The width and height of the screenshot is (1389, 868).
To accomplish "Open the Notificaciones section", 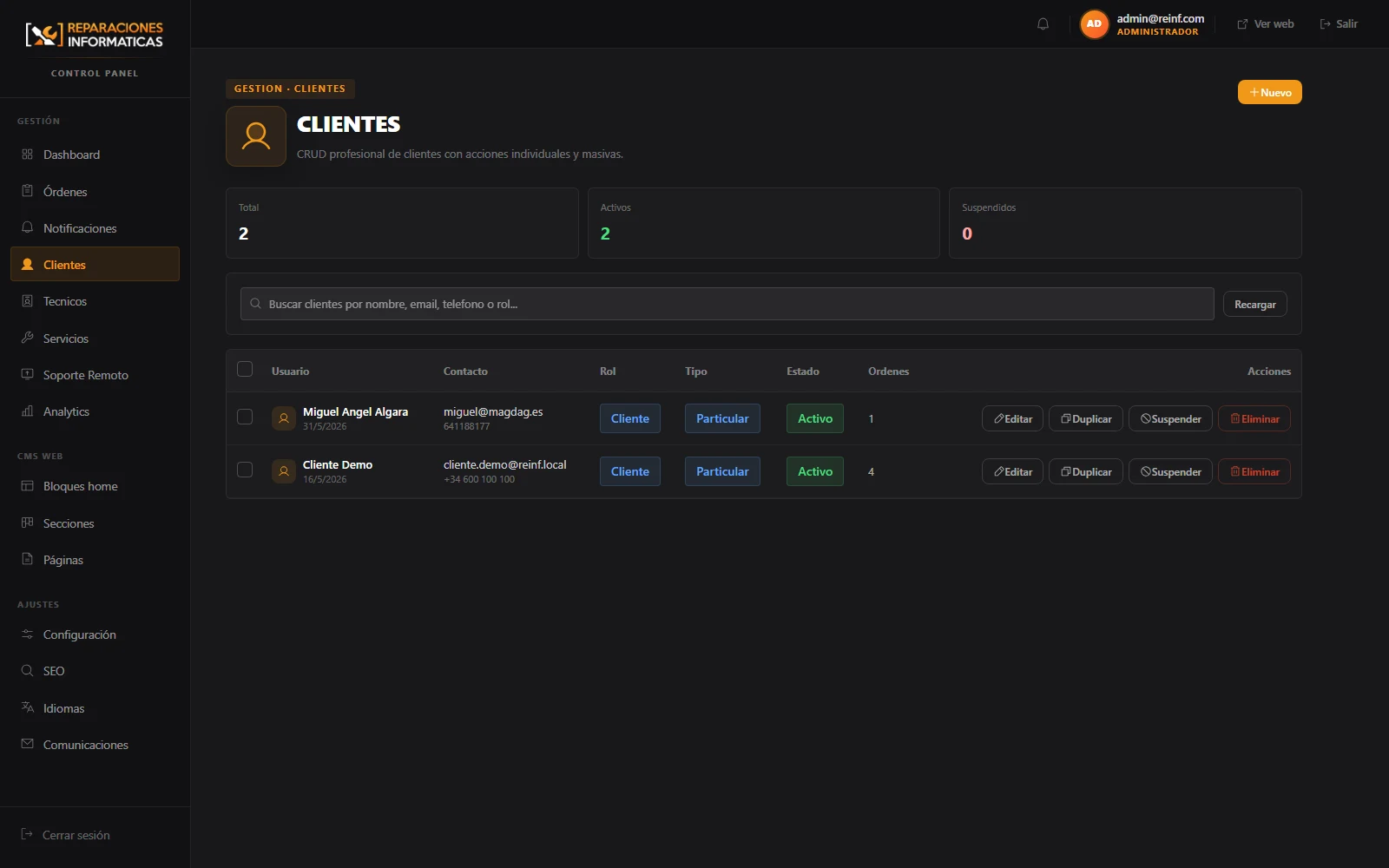I will pyautogui.click(x=95, y=228).
